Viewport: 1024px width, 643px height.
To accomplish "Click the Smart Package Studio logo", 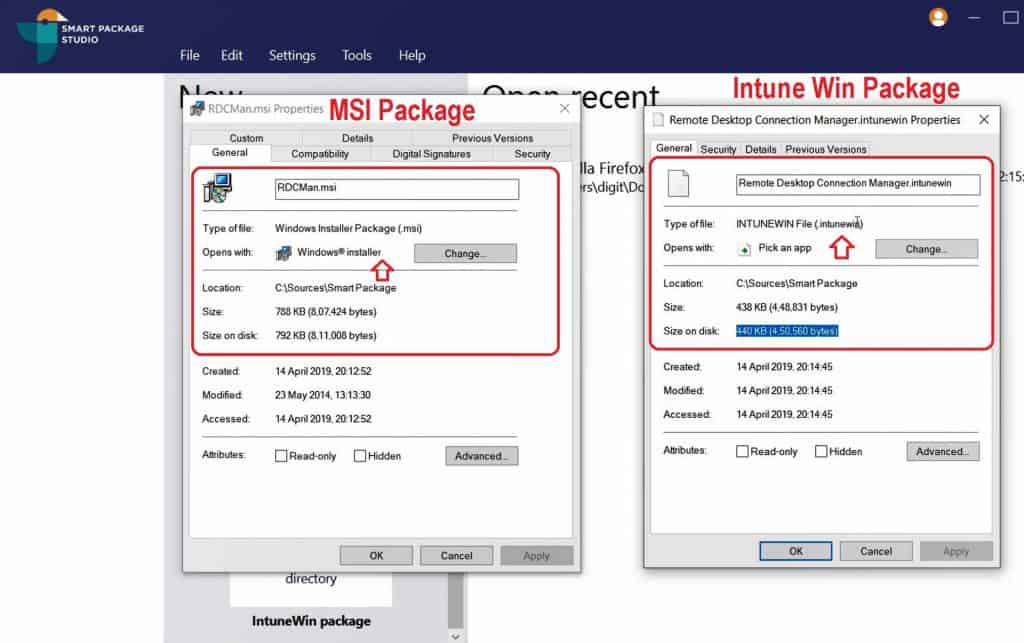I will (x=80, y=35).
